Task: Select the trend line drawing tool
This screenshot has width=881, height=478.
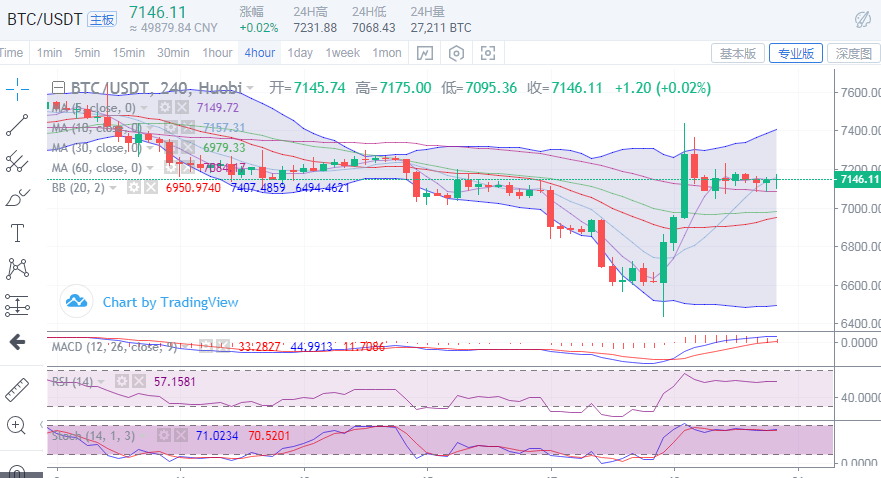Action: point(17,125)
